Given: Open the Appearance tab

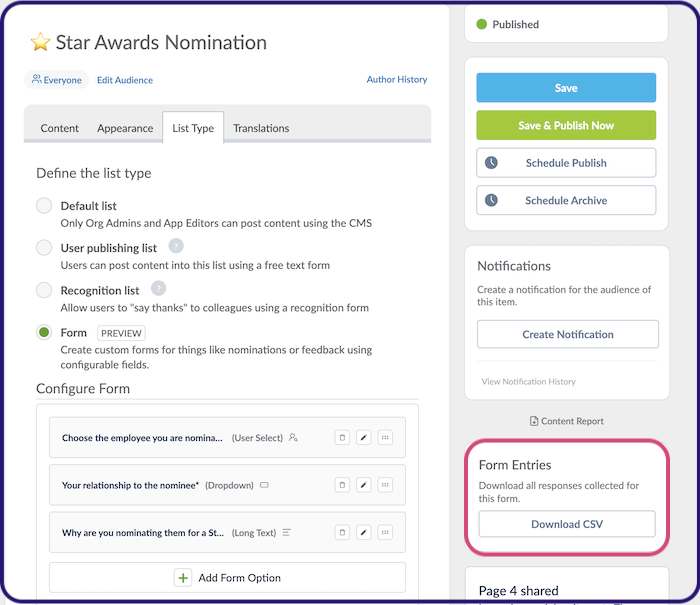Looking at the screenshot, I should click(125, 128).
